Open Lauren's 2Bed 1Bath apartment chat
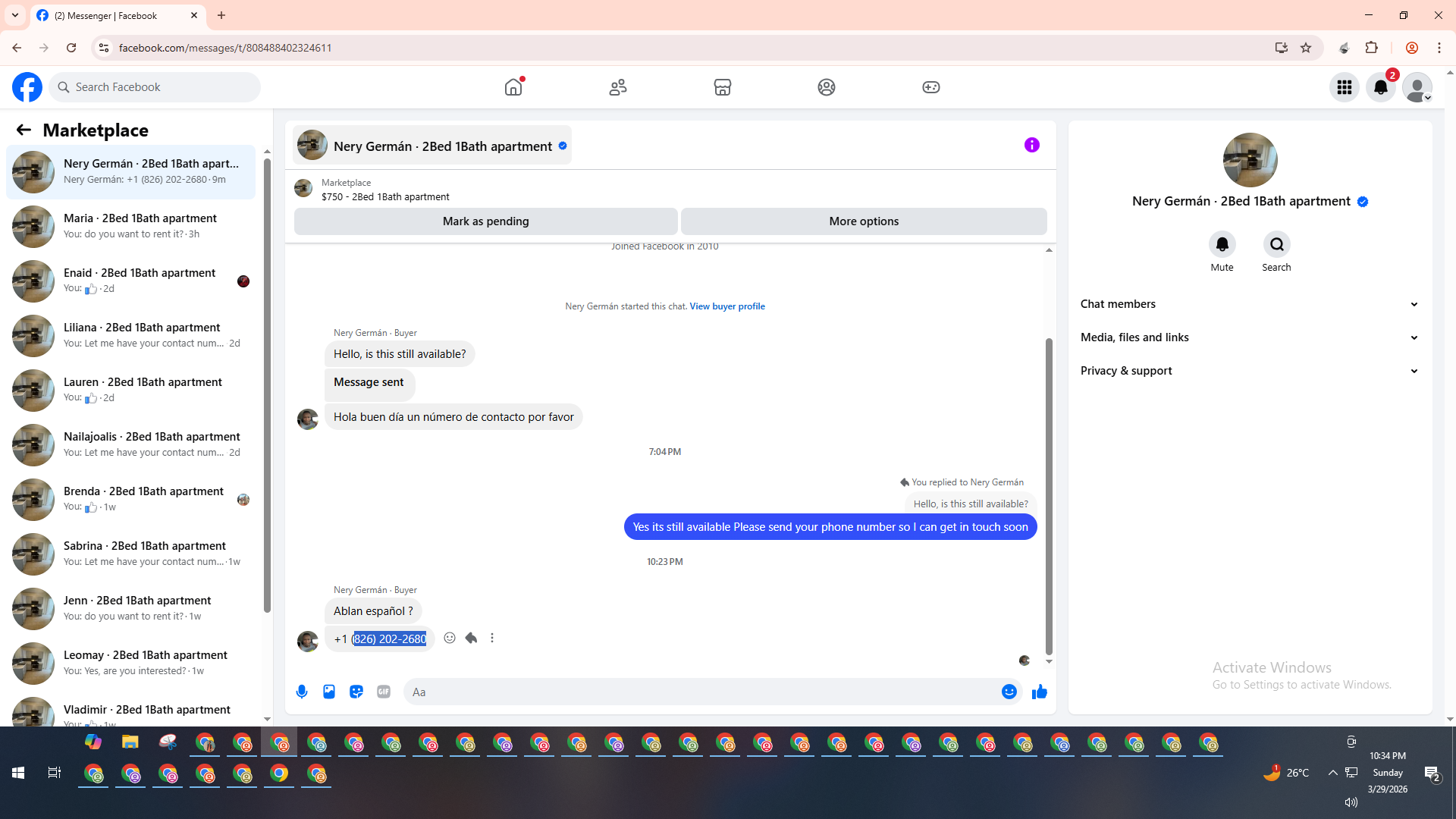The height and width of the screenshot is (819, 1456). click(131, 391)
